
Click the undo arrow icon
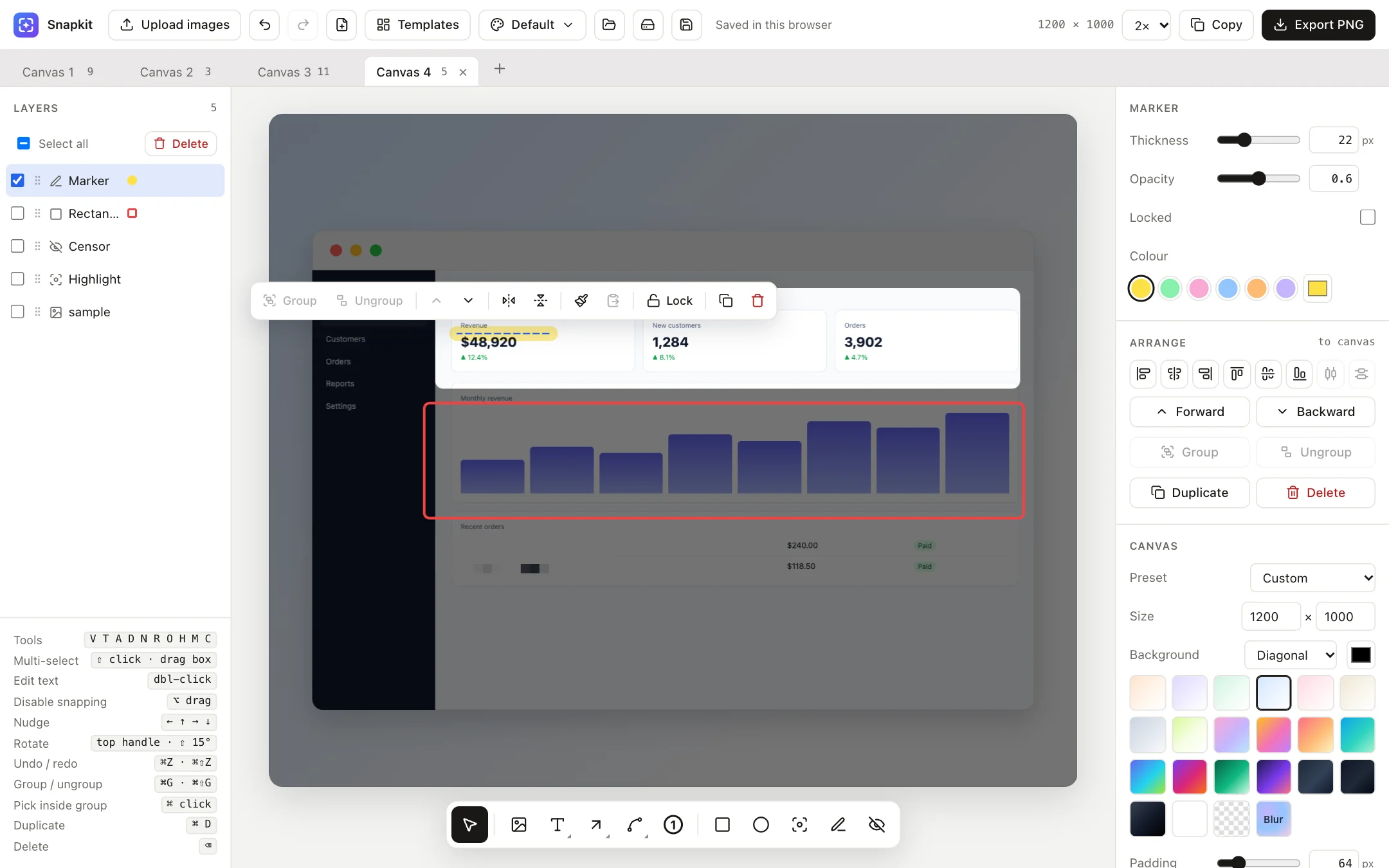pyautogui.click(x=264, y=24)
